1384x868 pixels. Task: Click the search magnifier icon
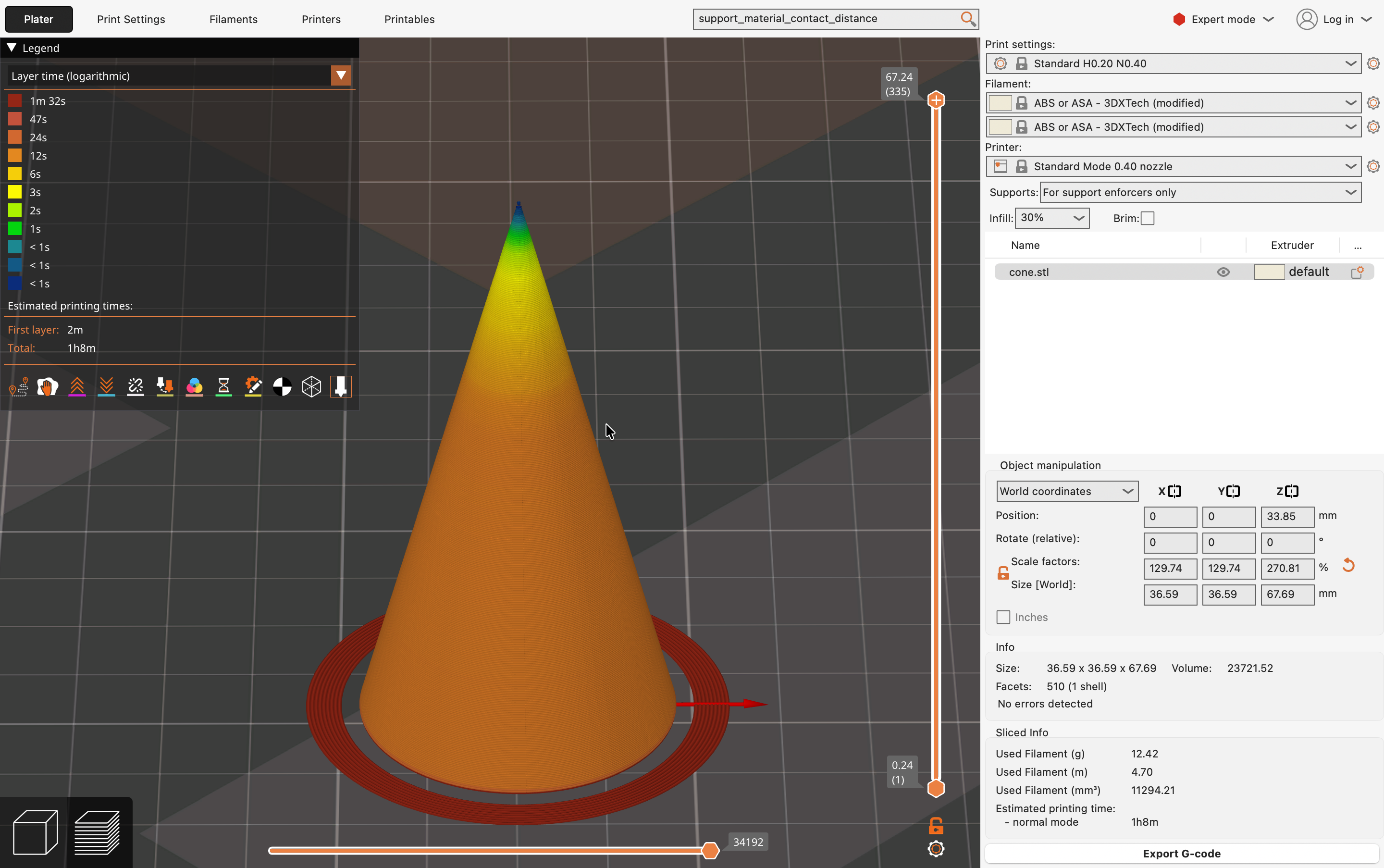click(x=968, y=19)
